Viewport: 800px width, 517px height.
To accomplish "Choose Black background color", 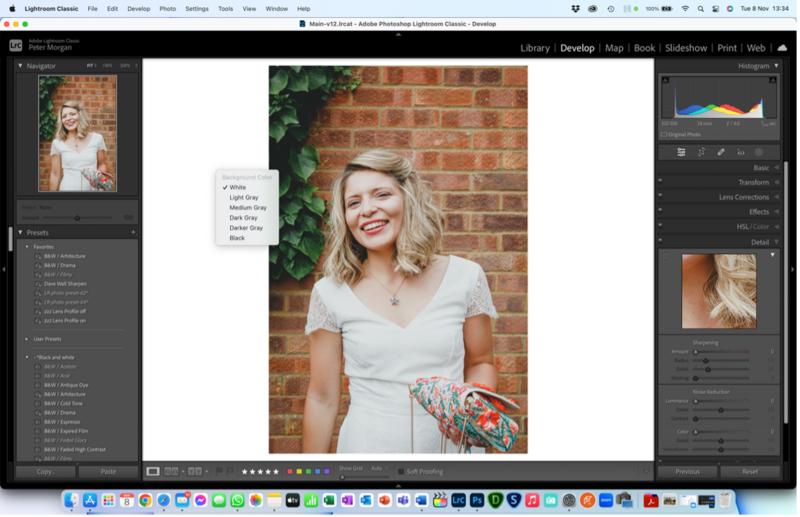I will [x=237, y=238].
